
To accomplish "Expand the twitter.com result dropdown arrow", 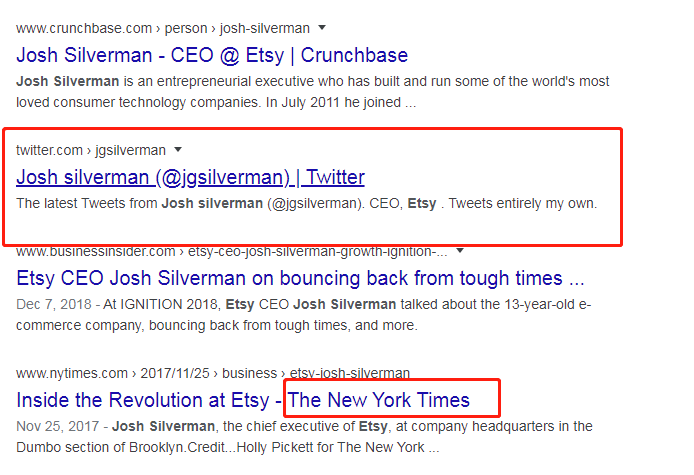I will coord(178,150).
